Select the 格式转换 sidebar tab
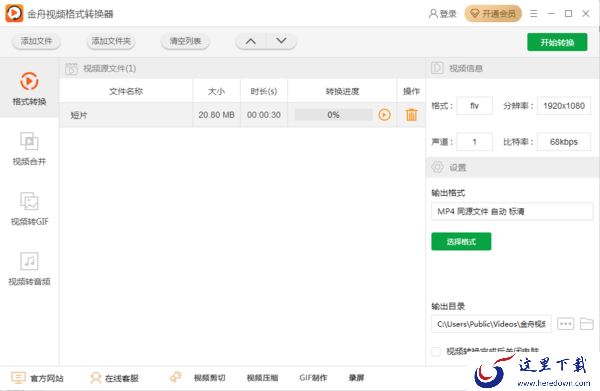This screenshot has width=600, height=391. tap(29, 88)
